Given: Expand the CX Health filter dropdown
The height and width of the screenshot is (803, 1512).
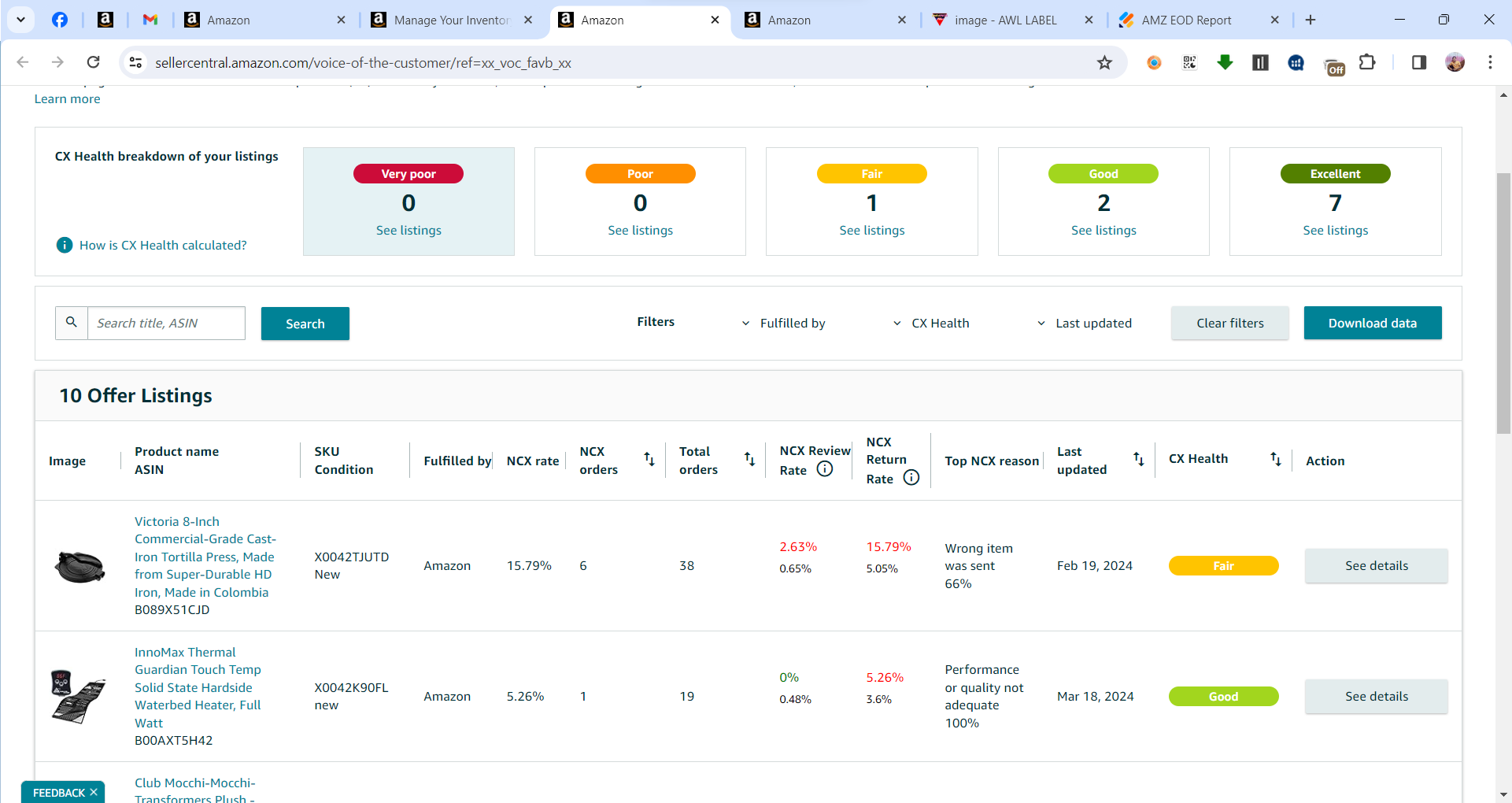Looking at the screenshot, I should tap(931, 324).
